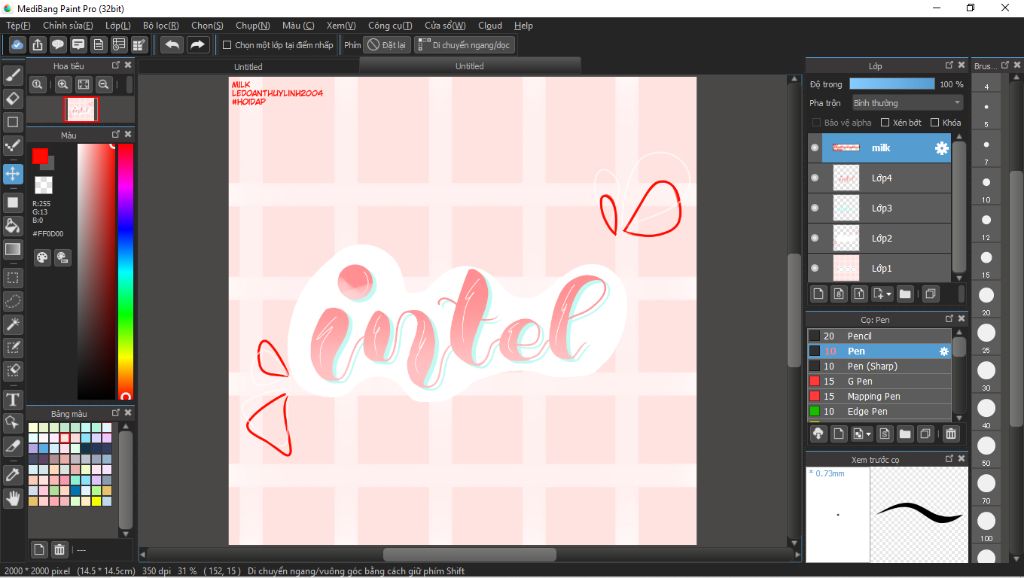Image resolution: width=1024 pixels, height=578 pixels.
Task: Open the Chỉnh sửa(E) menu
Action: coord(68,25)
